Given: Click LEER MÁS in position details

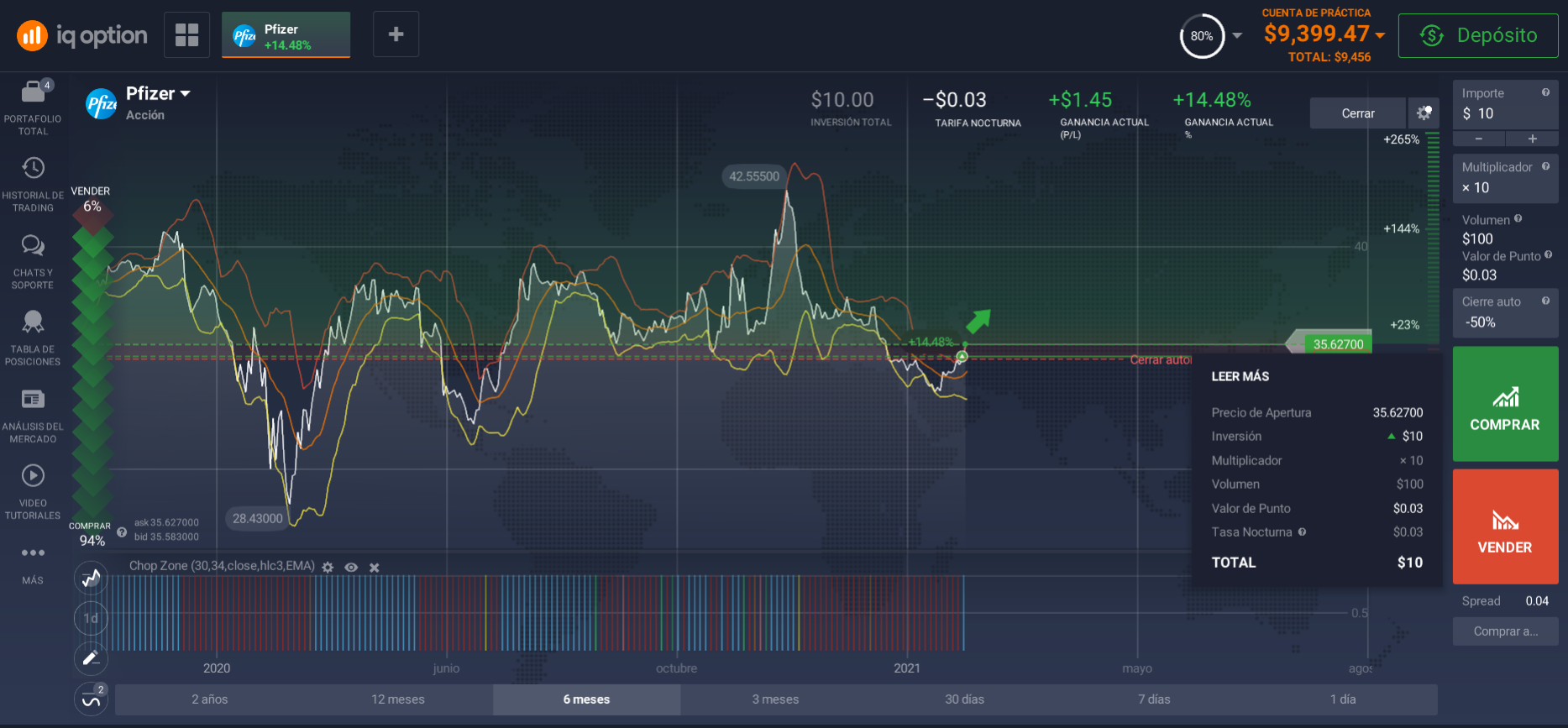Looking at the screenshot, I should click(x=1240, y=376).
